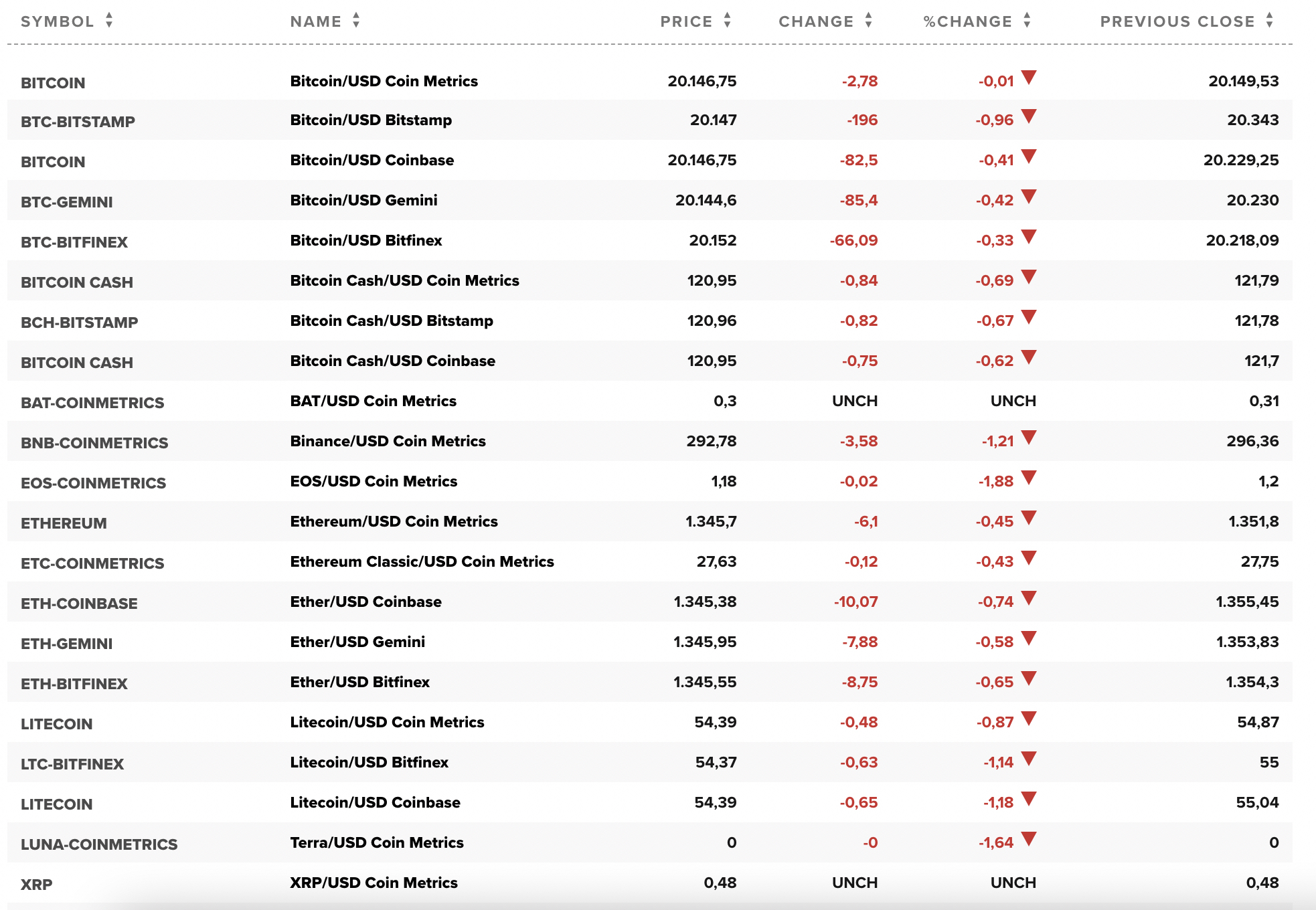Select the change value -66,09
Screen dimensions: 1316x910
tap(853, 240)
